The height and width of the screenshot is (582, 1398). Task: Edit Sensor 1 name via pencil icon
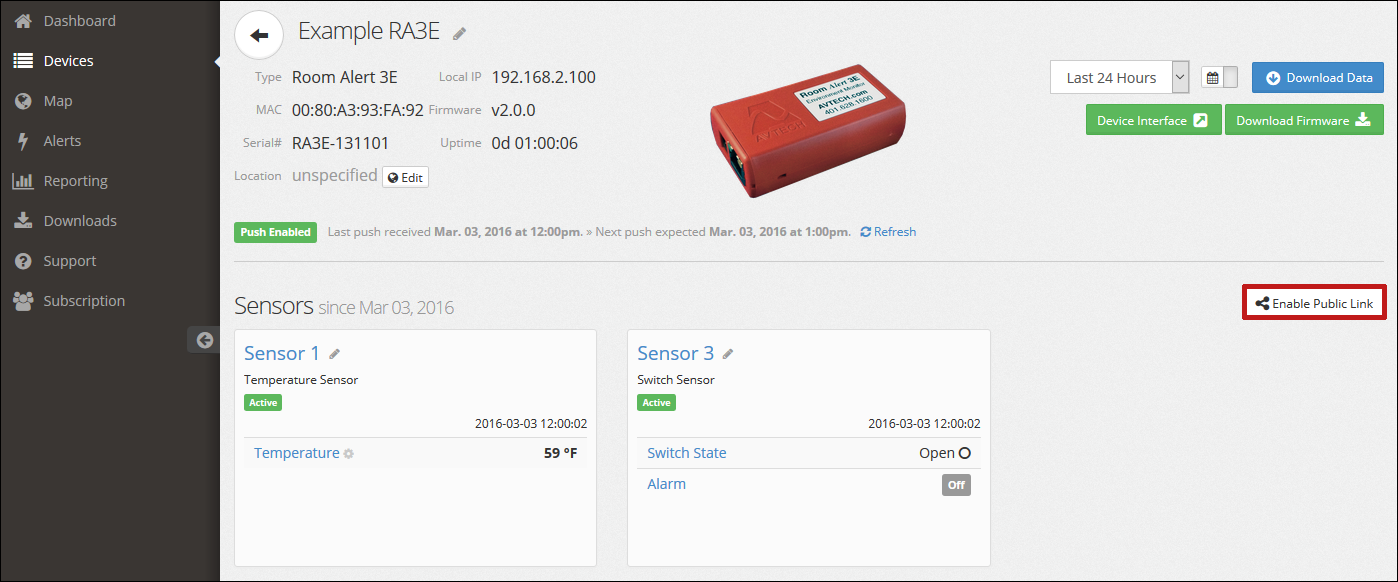[334, 352]
